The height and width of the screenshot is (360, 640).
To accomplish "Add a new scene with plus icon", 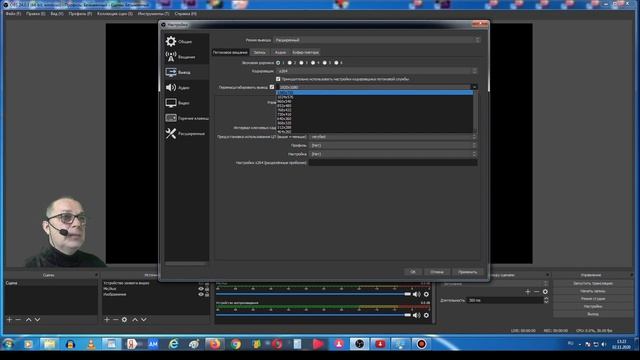I will click(9, 320).
